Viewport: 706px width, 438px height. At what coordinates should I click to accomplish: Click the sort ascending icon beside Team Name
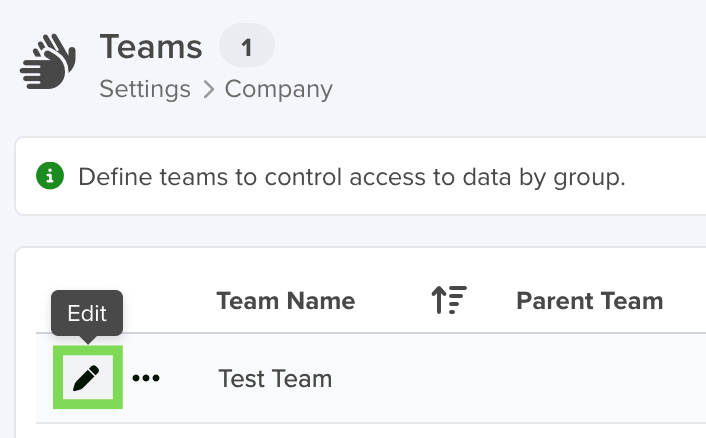[x=449, y=300]
